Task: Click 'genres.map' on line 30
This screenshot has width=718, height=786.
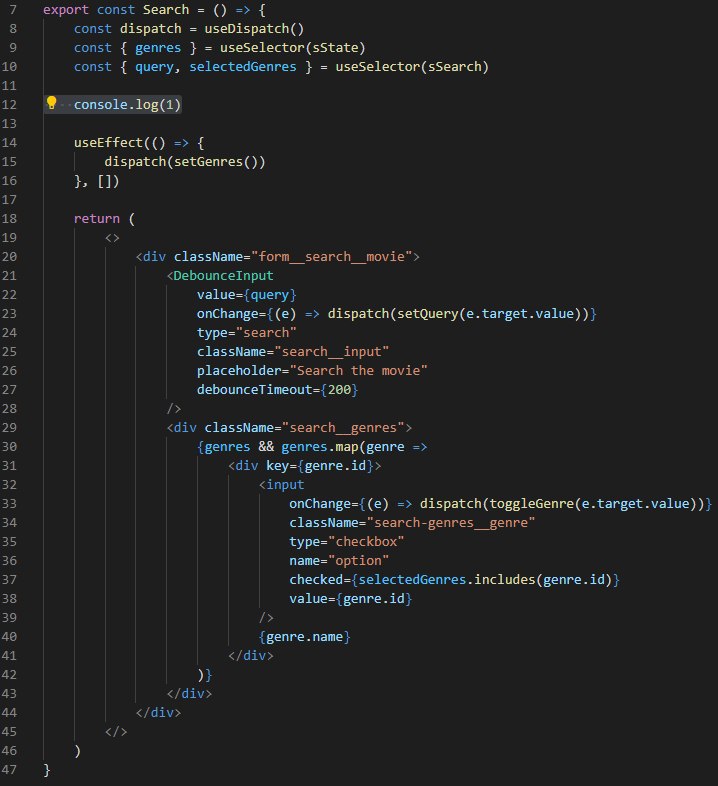Action: pyautogui.click(x=319, y=447)
